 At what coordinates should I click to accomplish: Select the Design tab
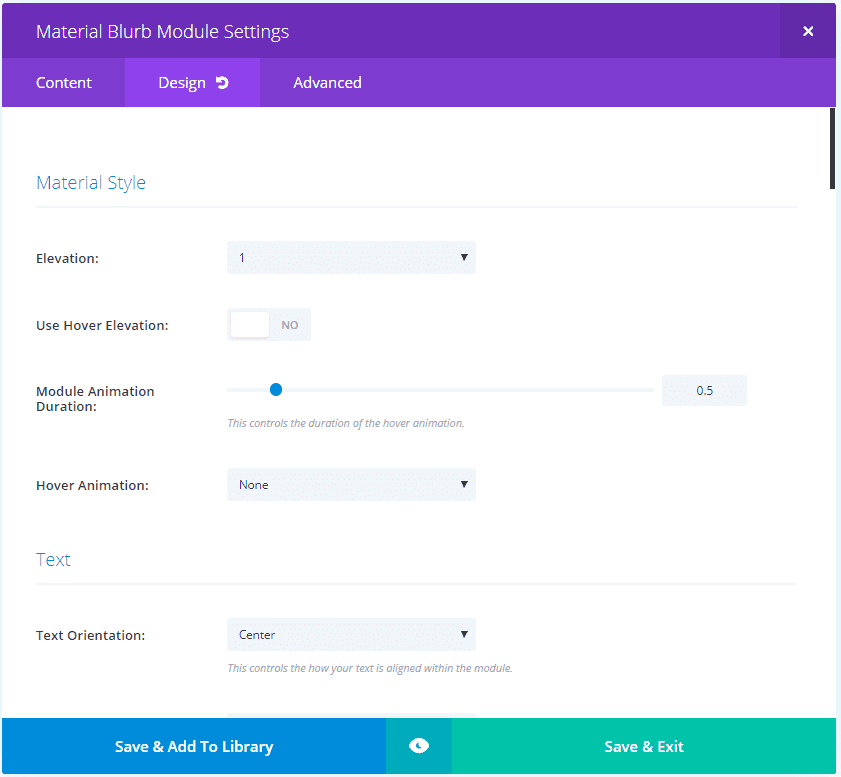(x=181, y=83)
